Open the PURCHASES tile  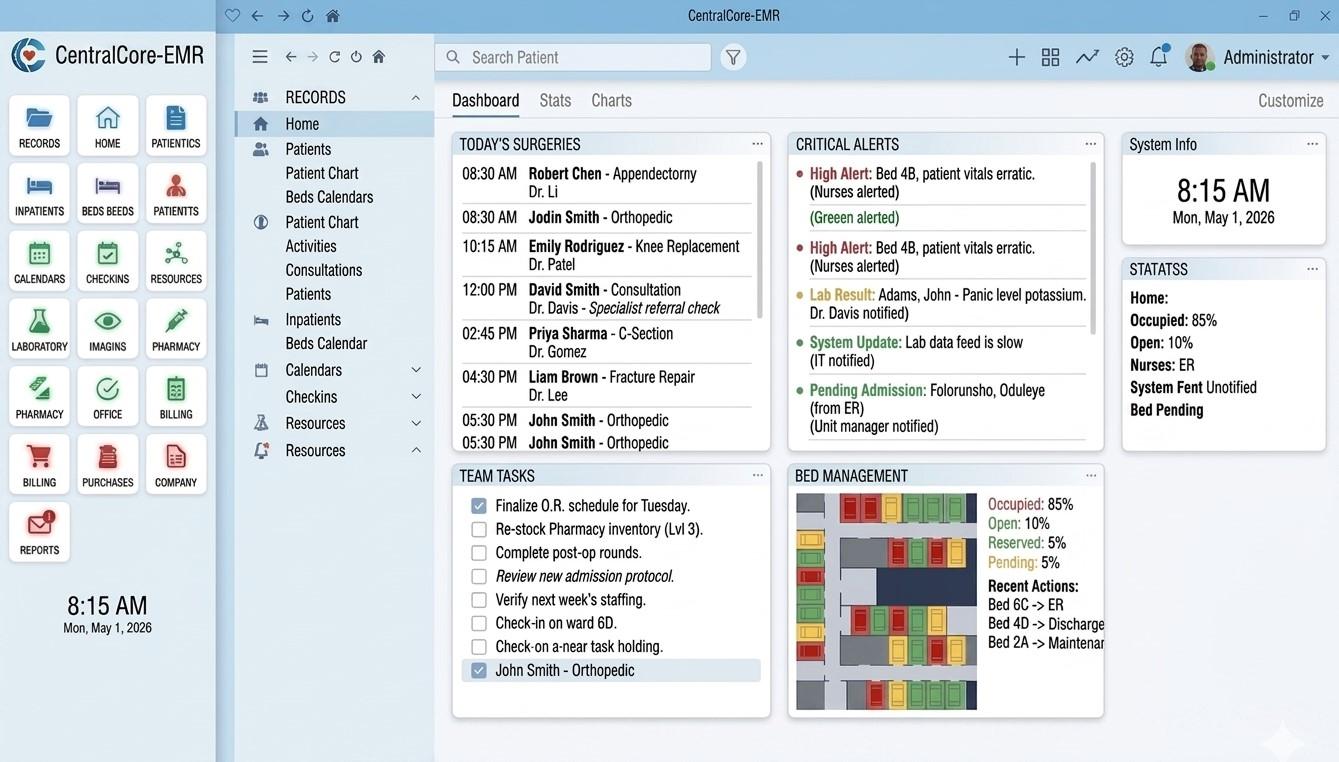pos(108,465)
